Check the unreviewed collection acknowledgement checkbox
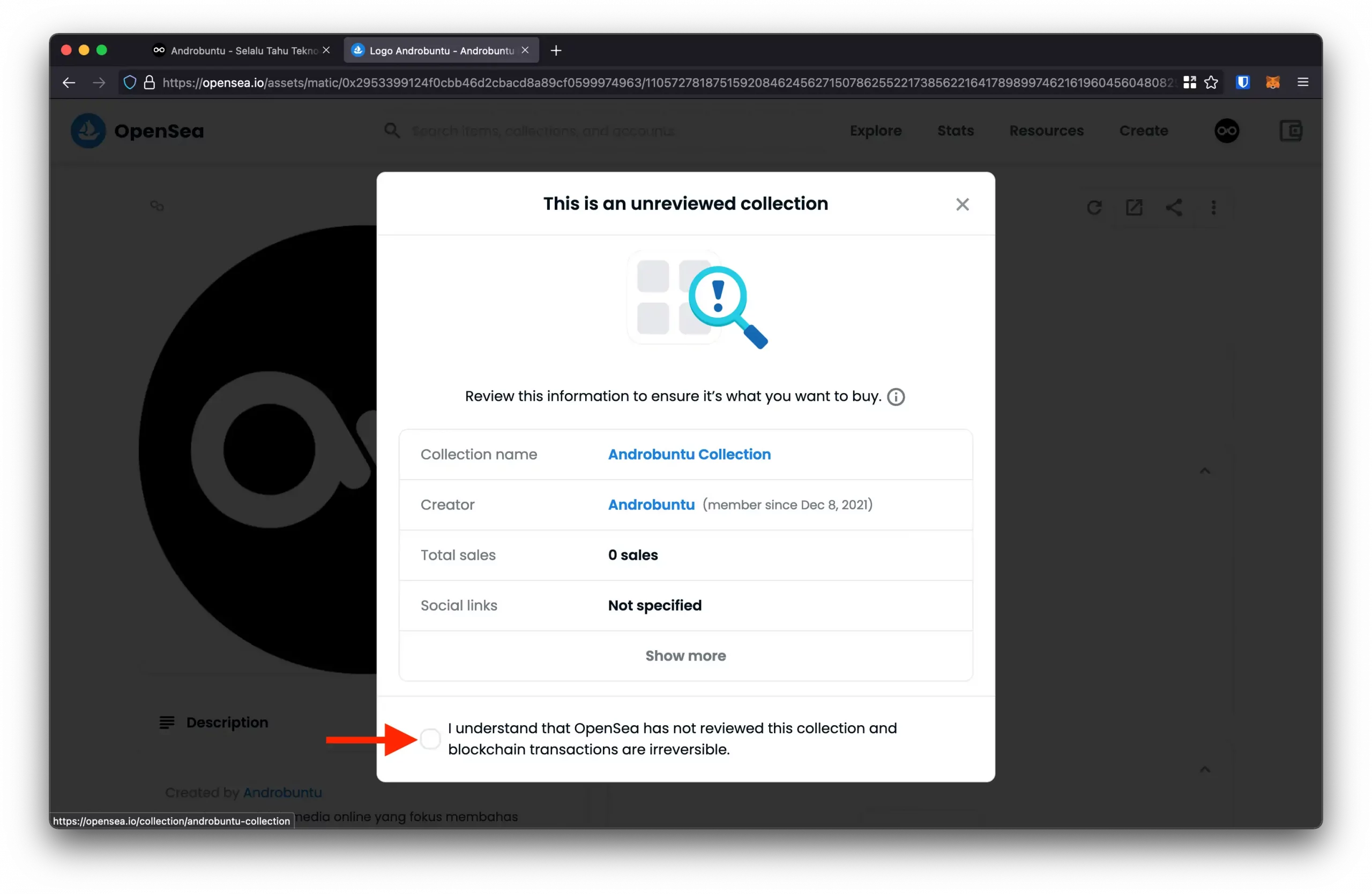 tap(430, 739)
